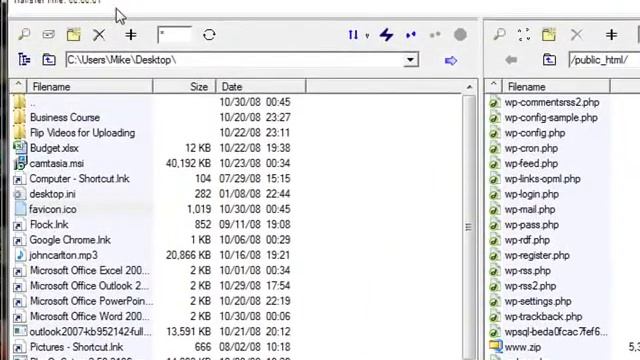Click the remote pane four-arrows icon
The image size is (640, 360).
[524, 35]
